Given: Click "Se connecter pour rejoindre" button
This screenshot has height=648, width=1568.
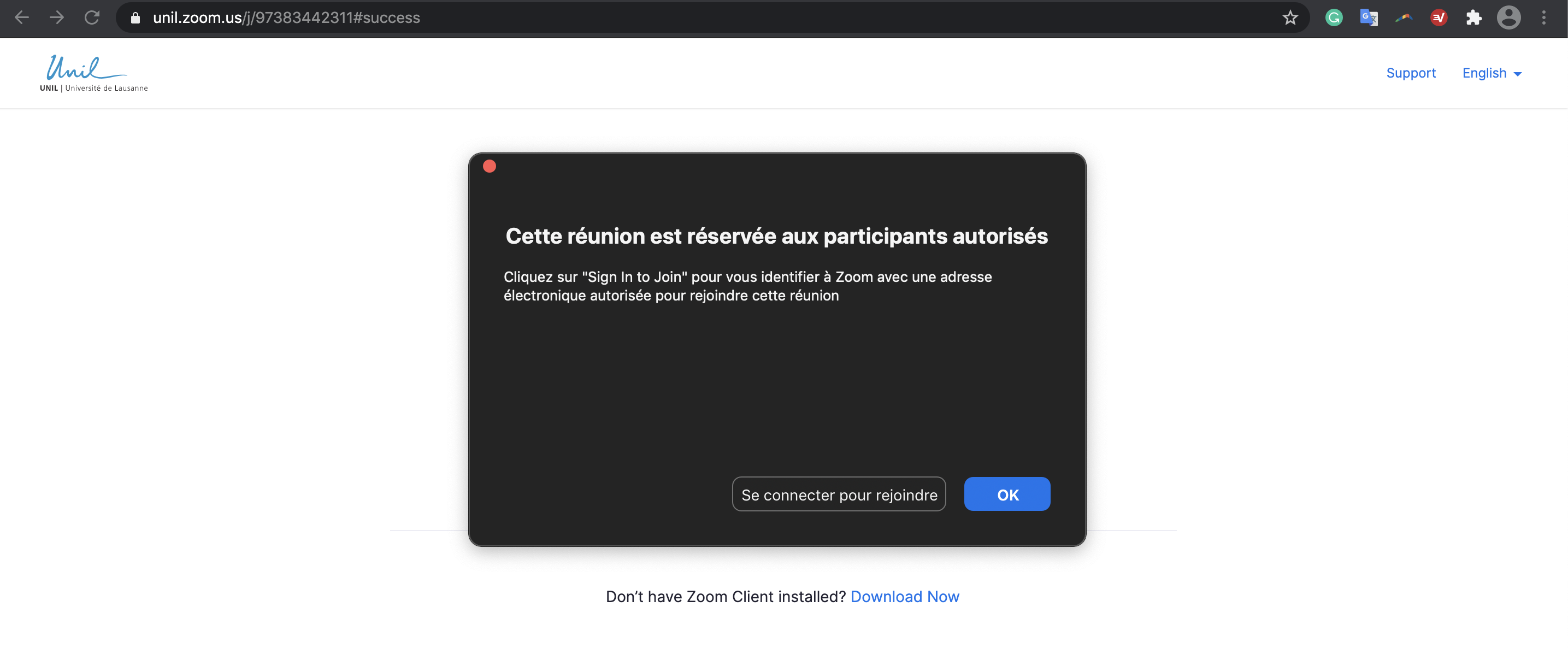Looking at the screenshot, I should pyautogui.click(x=838, y=494).
